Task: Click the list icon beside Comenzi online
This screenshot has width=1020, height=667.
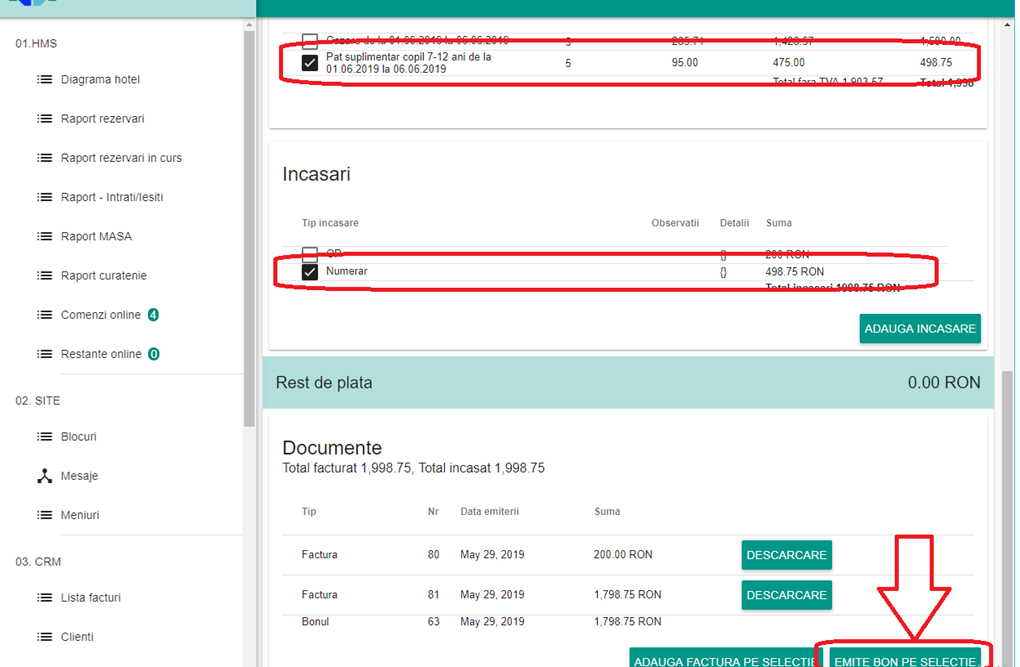Action: (x=44, y=315)
